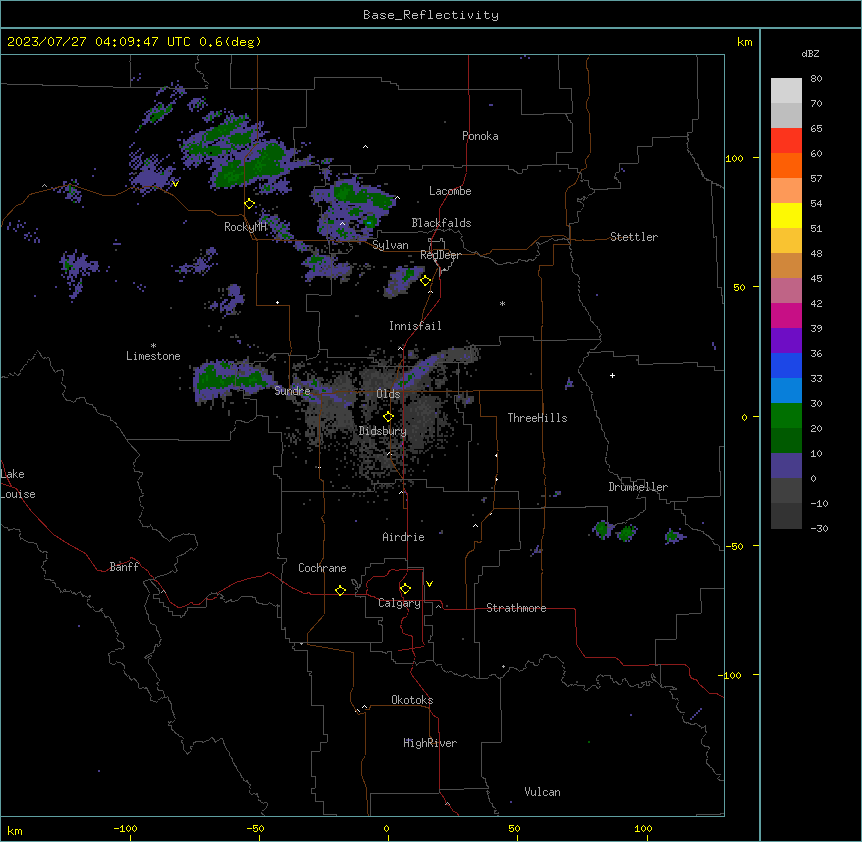Image resolution: width=862 pixels, height=842 pixels.
Task: Click the Lacombe city label
Action: pos(450,191)
